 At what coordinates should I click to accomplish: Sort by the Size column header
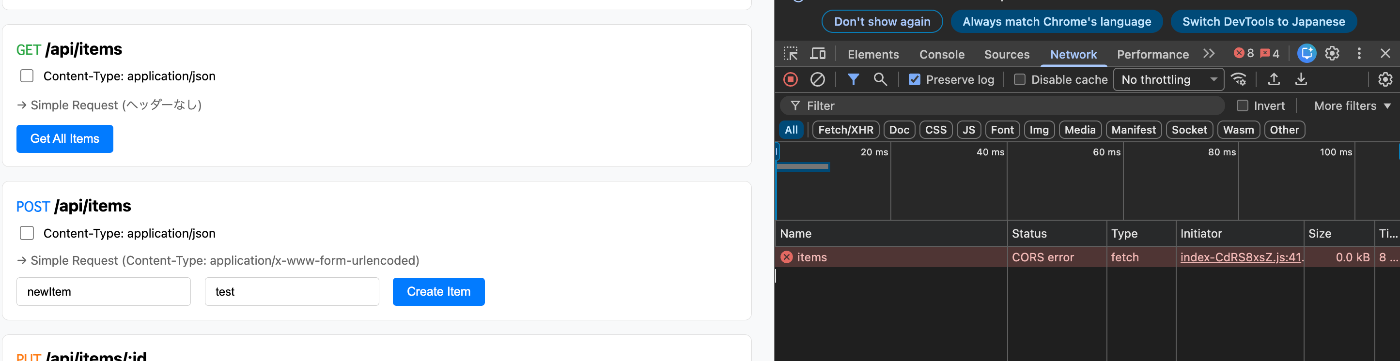(1338, 234)
